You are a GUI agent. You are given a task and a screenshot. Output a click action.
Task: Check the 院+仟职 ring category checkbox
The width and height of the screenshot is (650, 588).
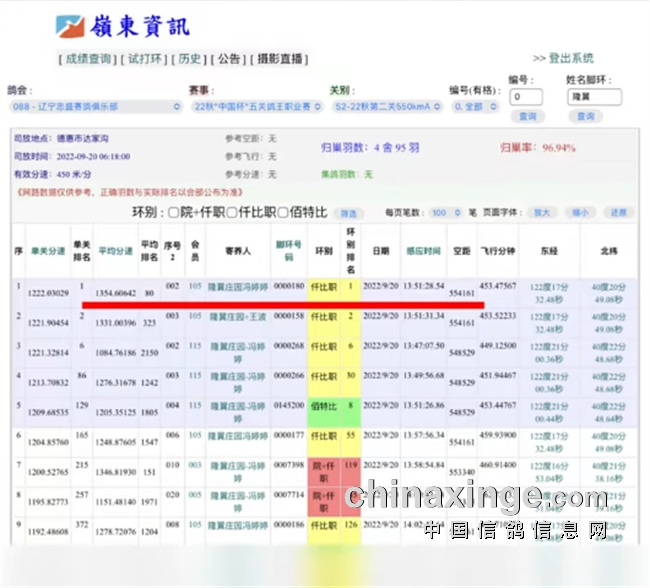coord(173,213)
